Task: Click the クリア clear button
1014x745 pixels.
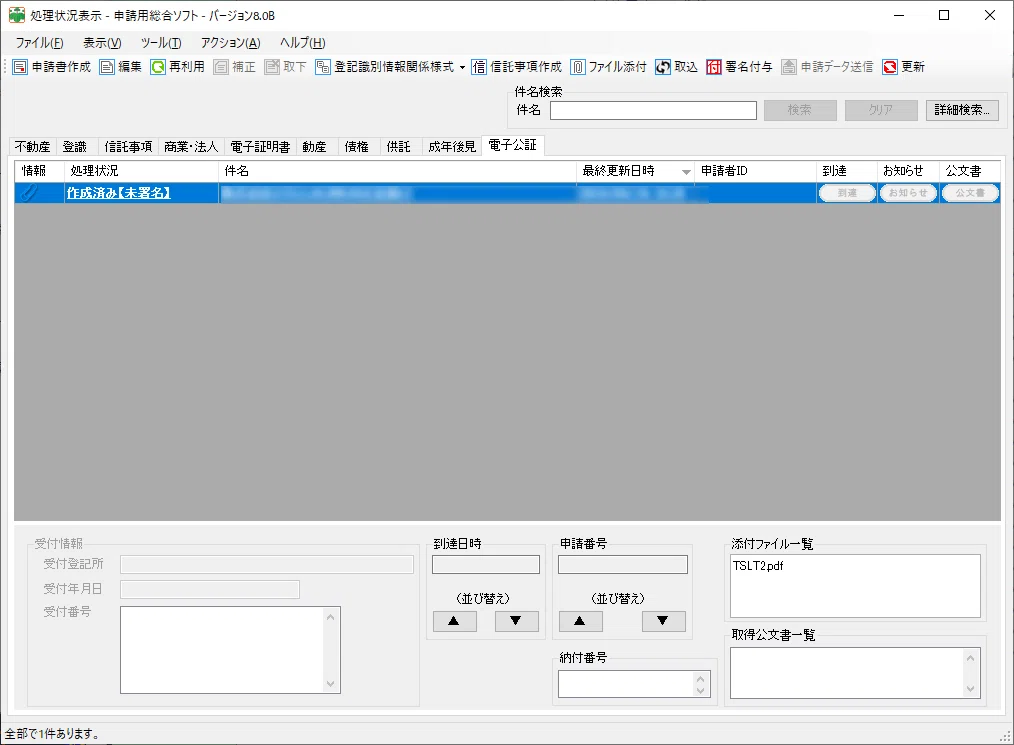Action: point(881,111)
